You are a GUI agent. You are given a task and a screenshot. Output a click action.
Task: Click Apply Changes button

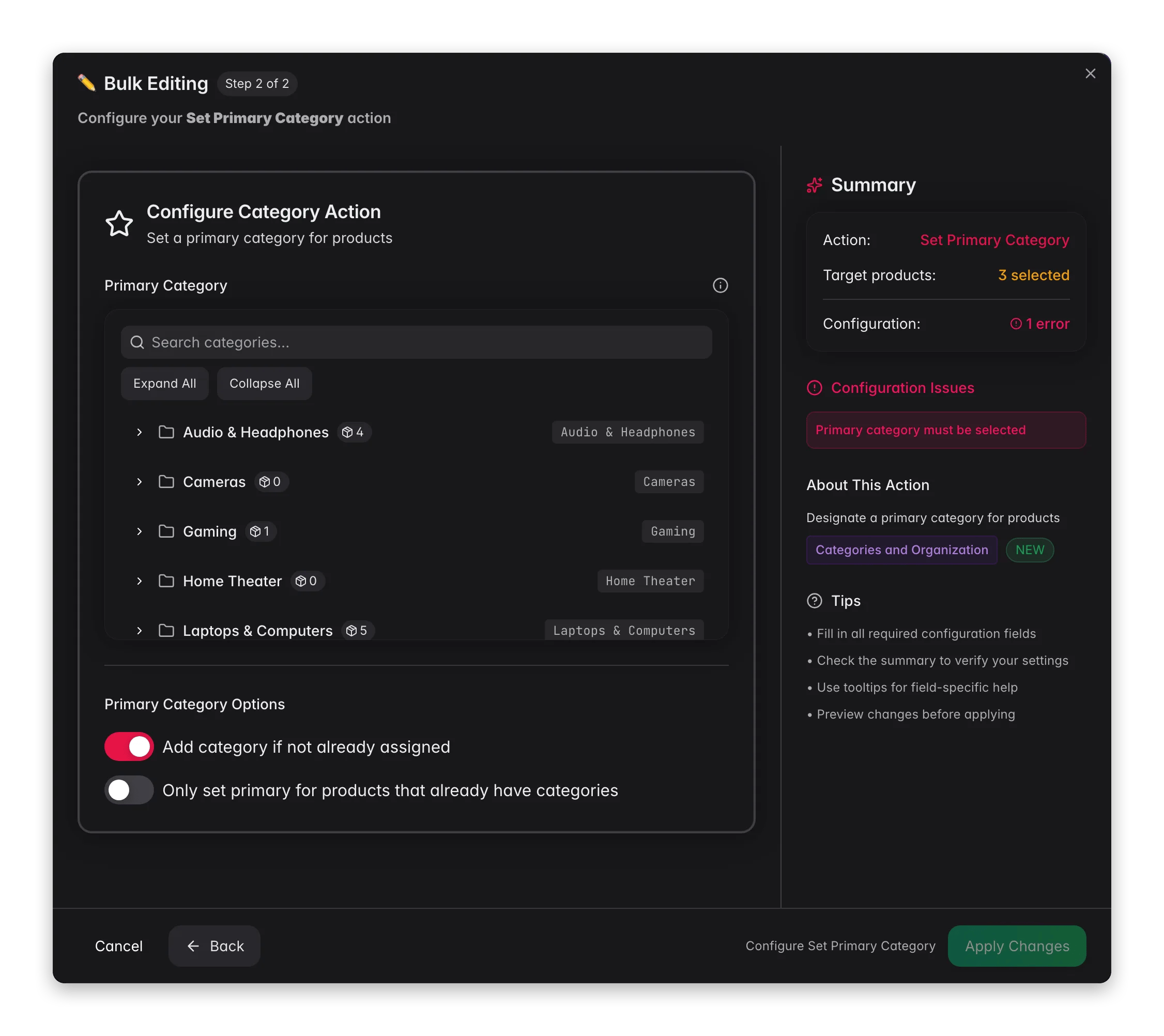click(x=1017, y=946)
